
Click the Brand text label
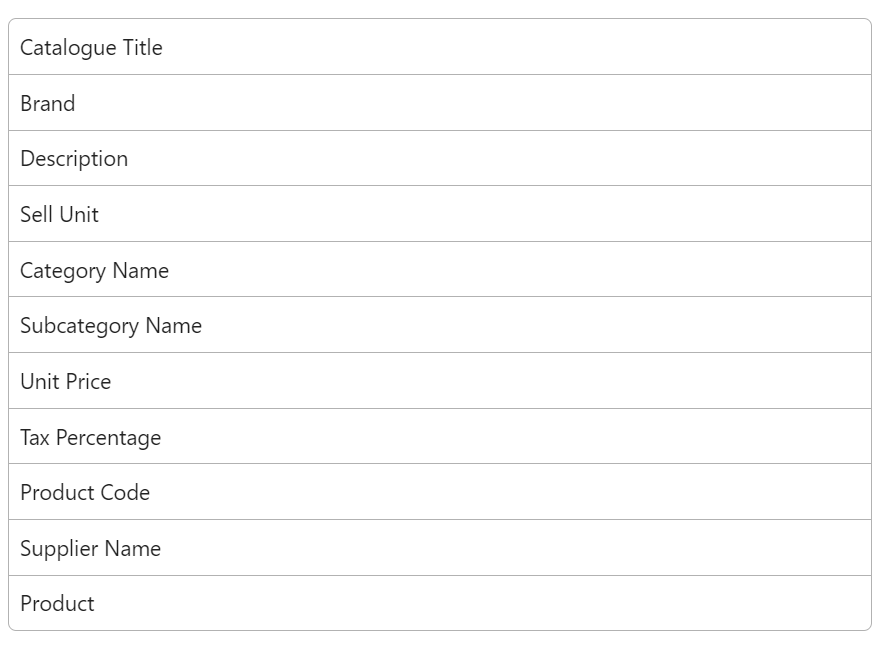(47, 103)
